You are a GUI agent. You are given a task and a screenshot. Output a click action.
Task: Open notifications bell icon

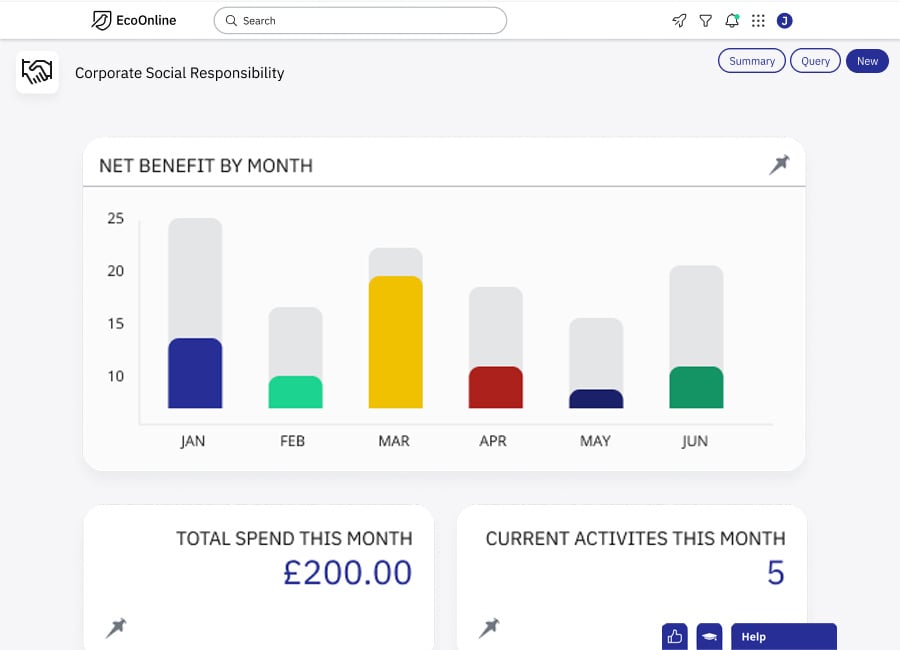pyautogui.click(x=732, y=20)
